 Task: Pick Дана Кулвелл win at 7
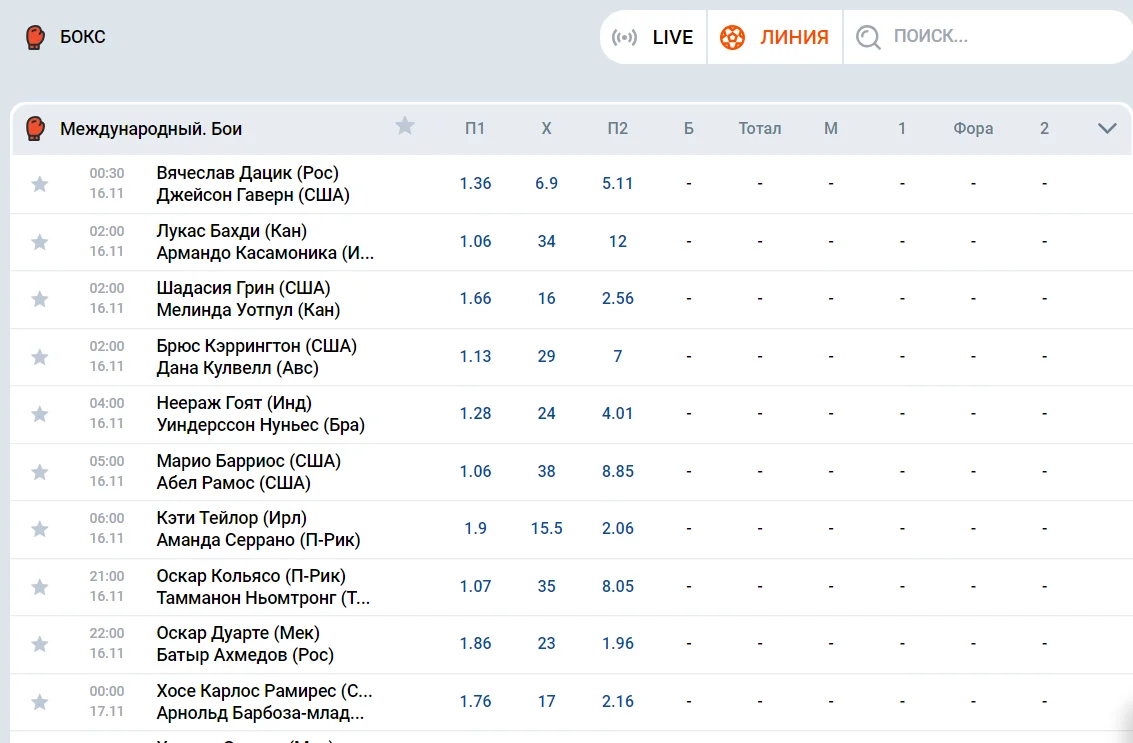pos(618,356)
